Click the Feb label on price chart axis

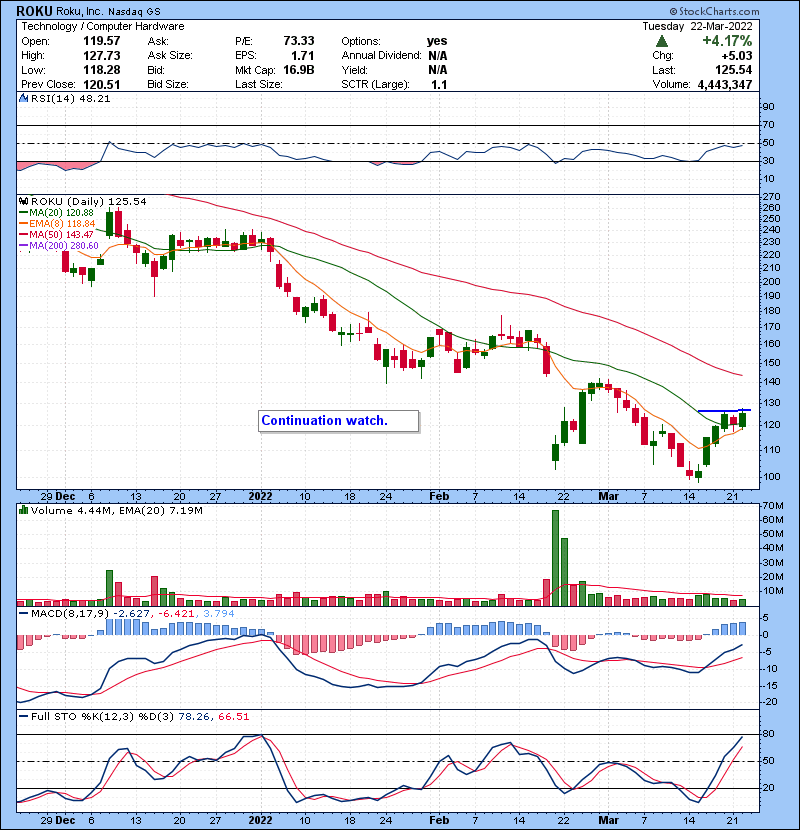pyautogui.click(x=439, y=497)
